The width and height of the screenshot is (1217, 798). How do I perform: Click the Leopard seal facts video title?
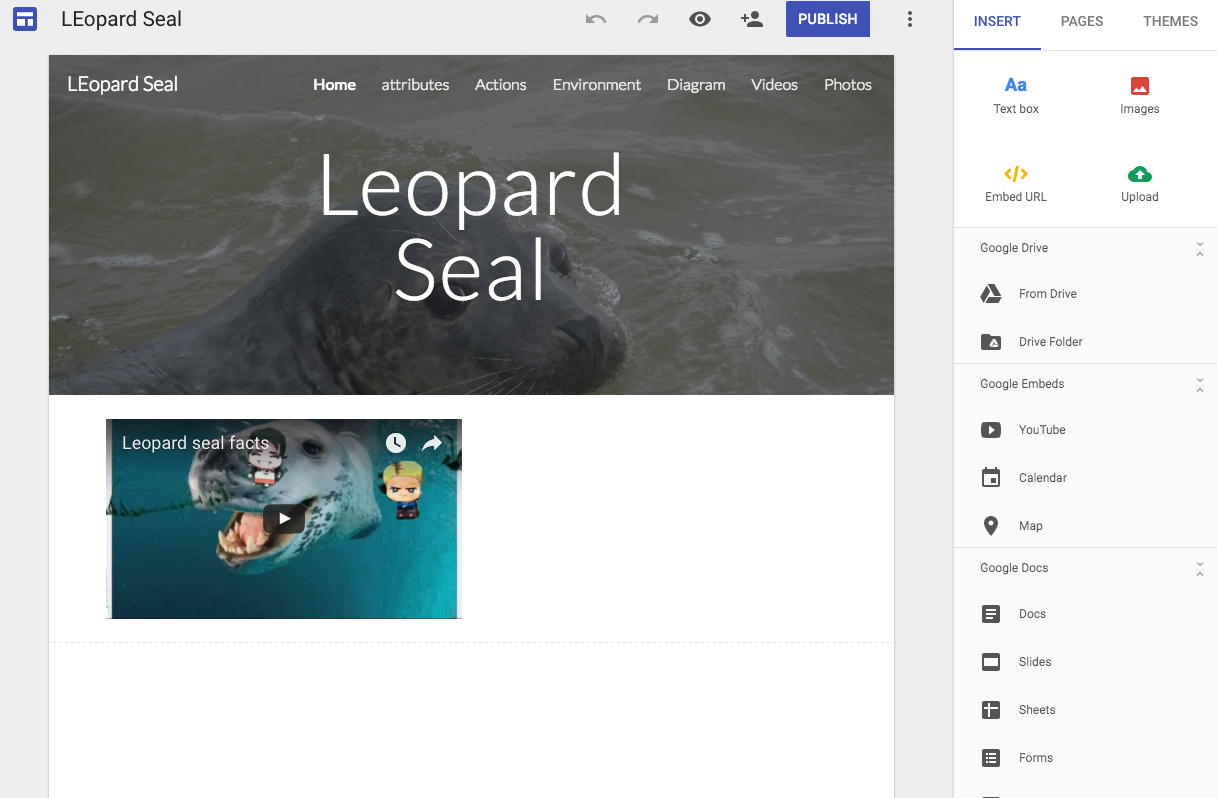[195, 443]
